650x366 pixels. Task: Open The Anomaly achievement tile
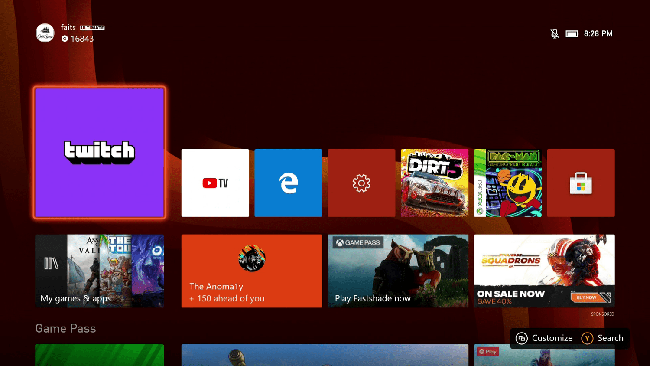pos(252,271)
